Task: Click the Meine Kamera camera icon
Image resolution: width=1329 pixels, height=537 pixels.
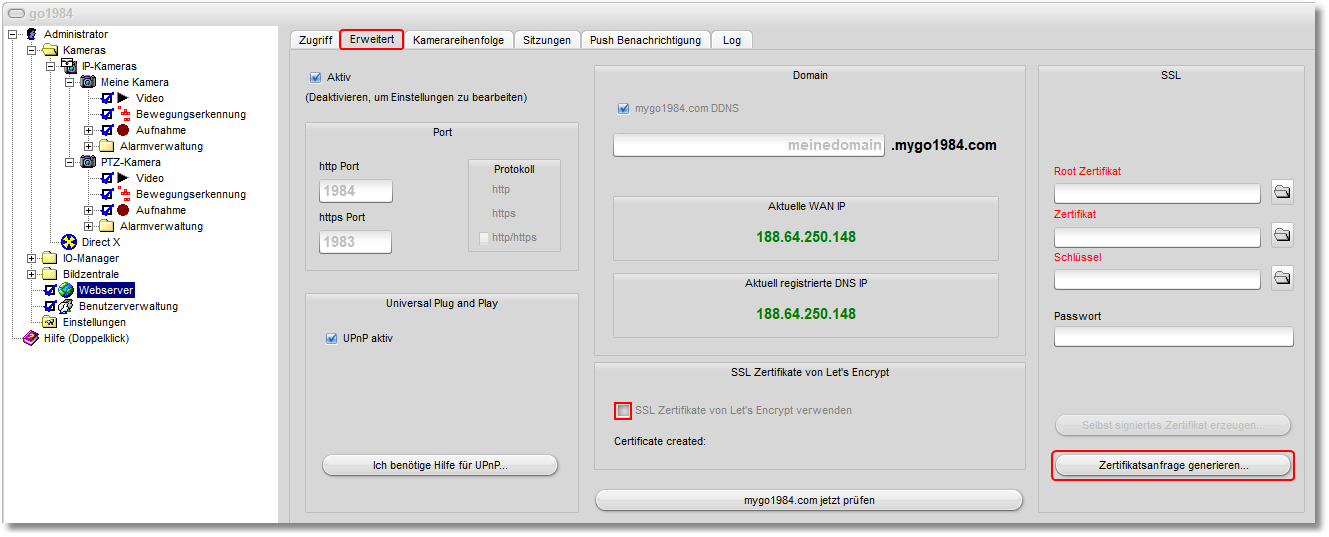Action: pos(88,82)
